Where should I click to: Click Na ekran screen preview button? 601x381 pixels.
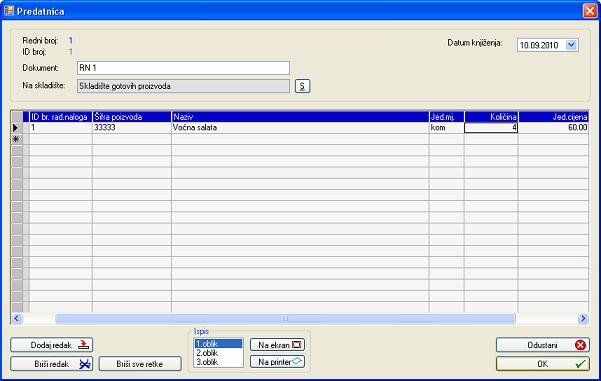pos(278,345)
